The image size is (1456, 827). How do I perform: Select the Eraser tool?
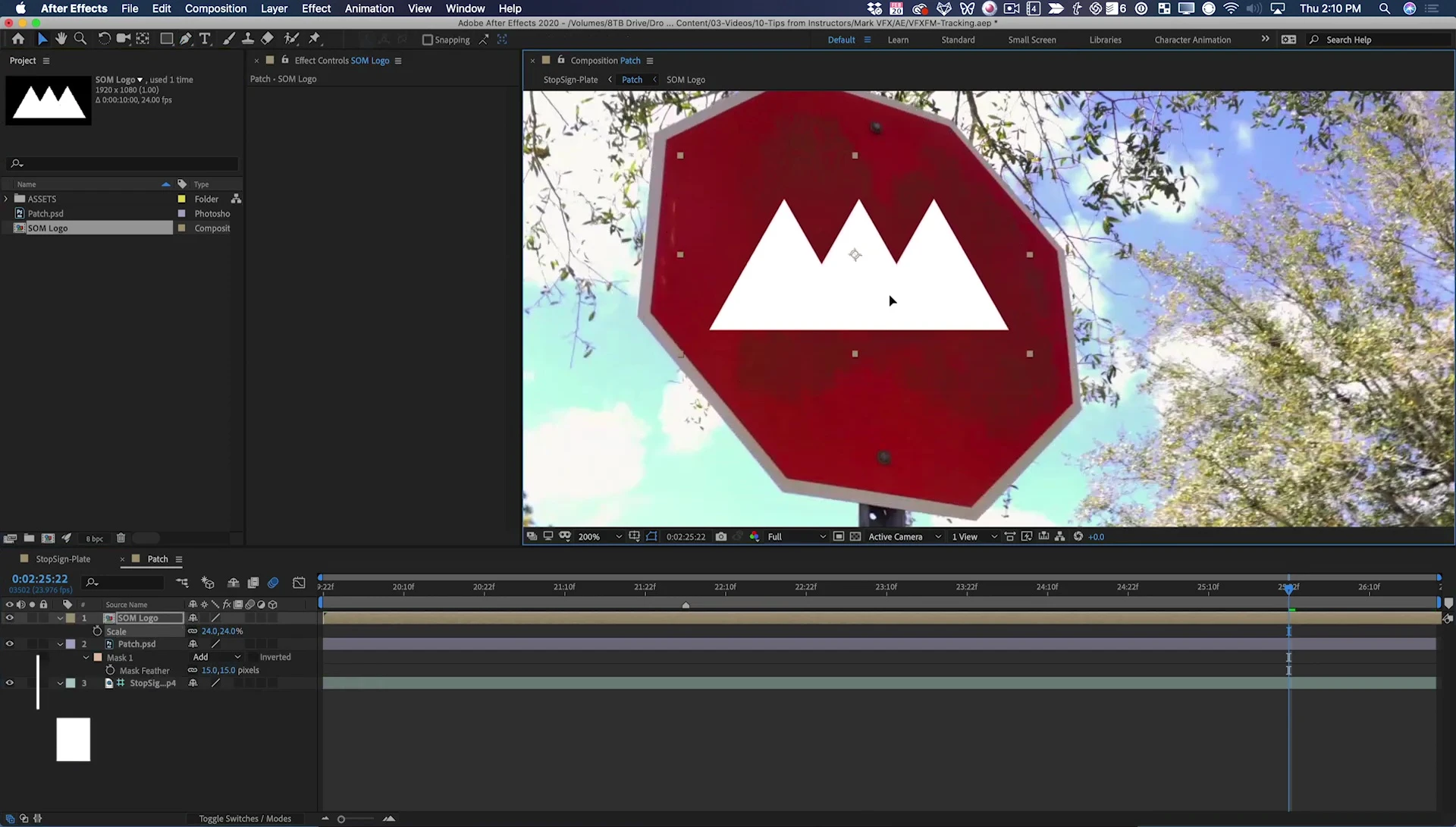pyautogui.click(x=267, y=39)
